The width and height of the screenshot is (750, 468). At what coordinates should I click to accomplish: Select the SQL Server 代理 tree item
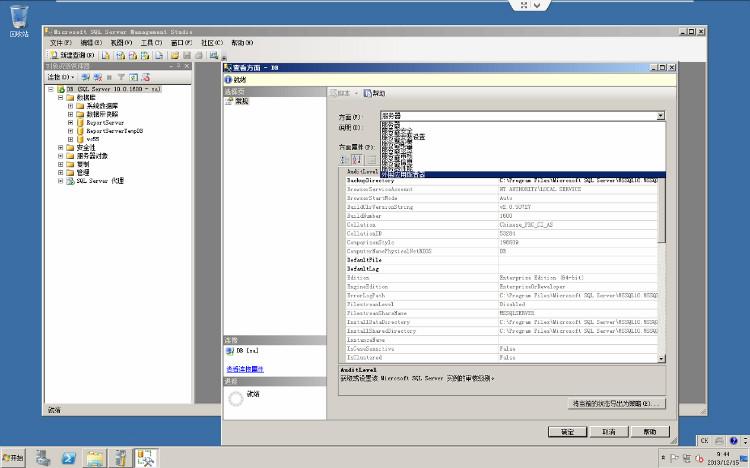[100, 181]
